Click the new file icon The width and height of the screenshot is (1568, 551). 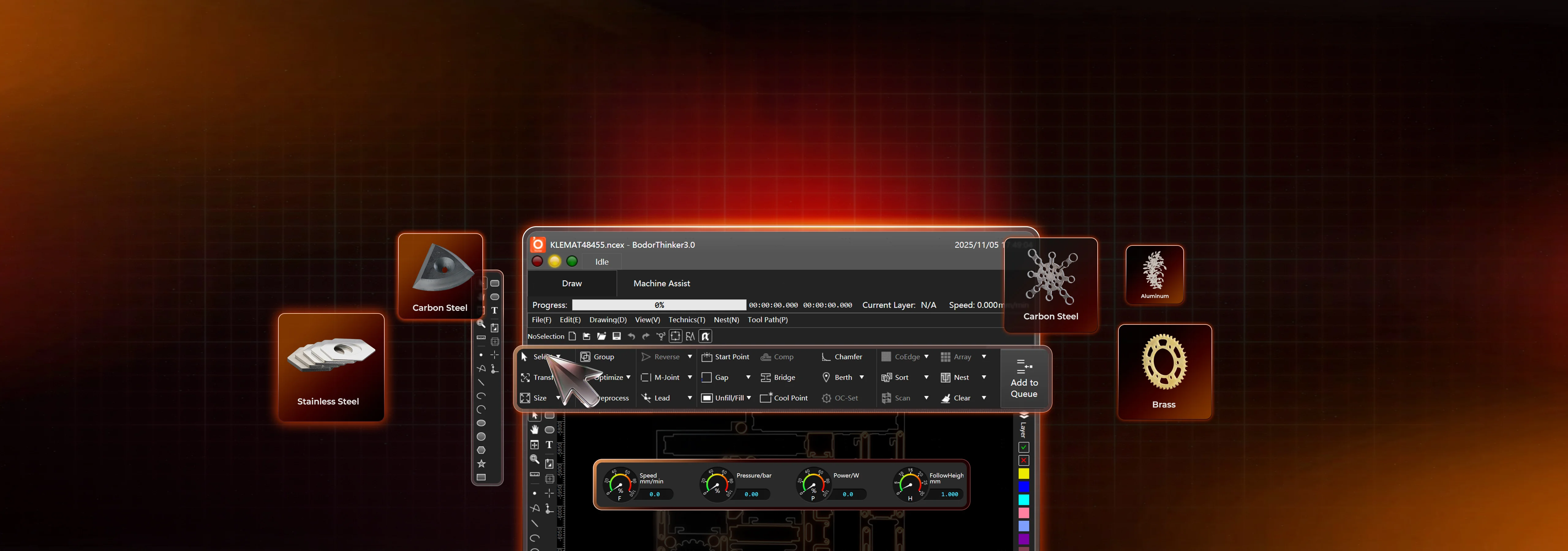coord(572,336)
